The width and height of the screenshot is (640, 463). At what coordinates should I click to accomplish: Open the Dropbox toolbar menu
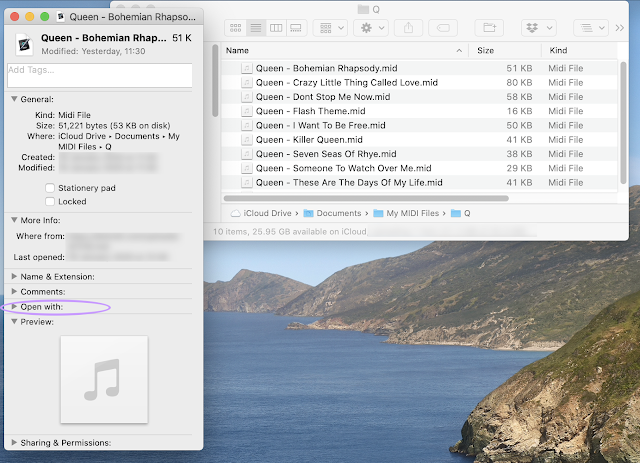[539, 28]
